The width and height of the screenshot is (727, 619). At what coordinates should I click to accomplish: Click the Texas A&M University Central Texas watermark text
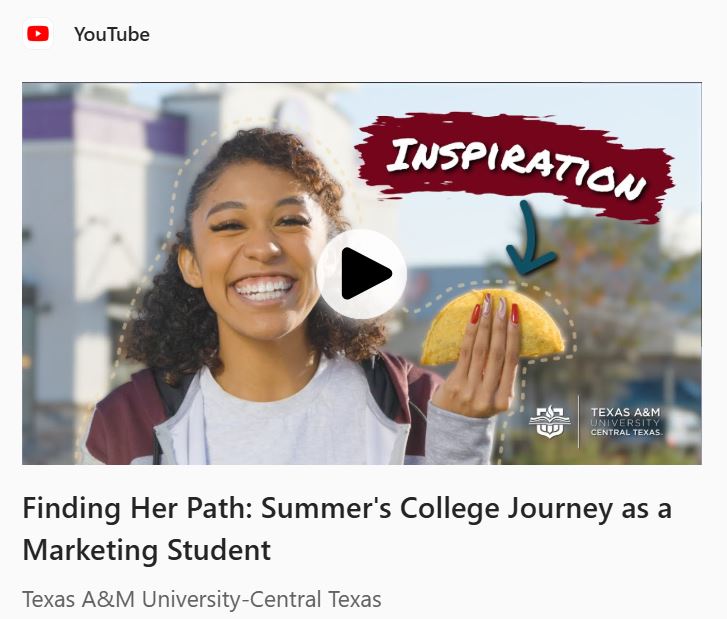(x=626, y=421)
